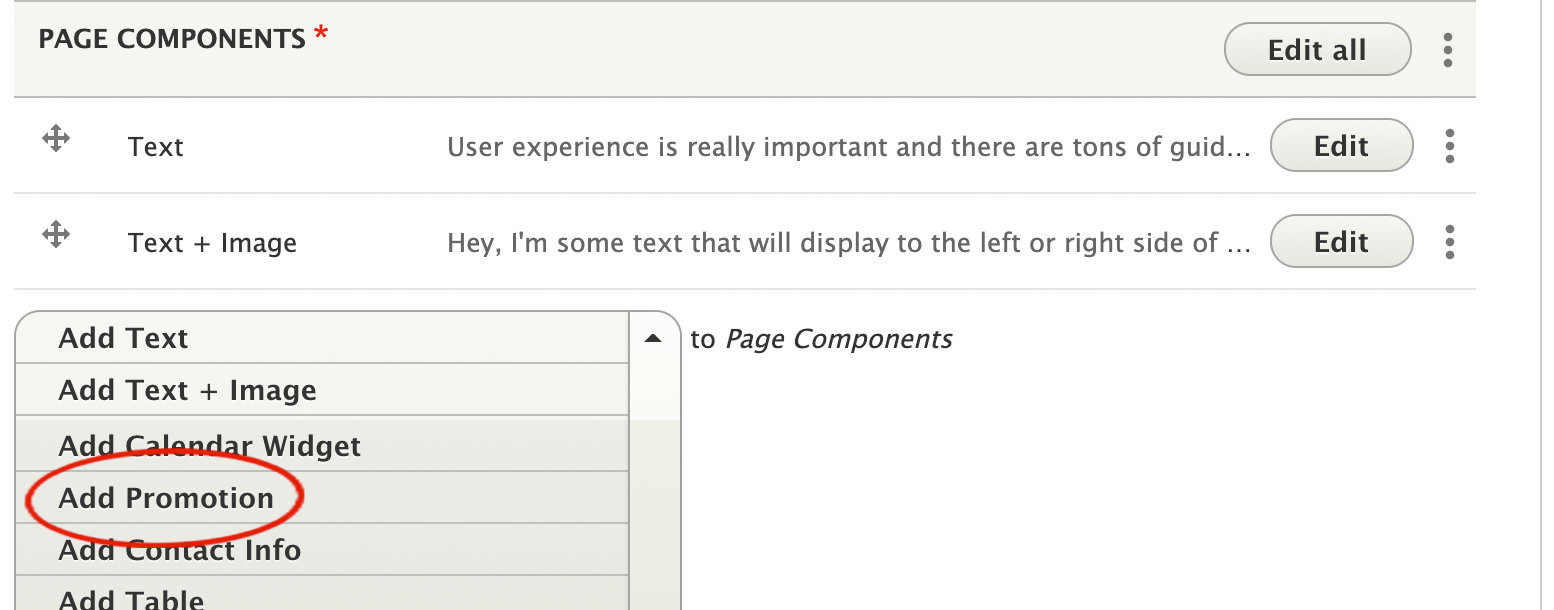The image size is (1554, 610).
Task: Click the drag handle for Text row
Action: coord(56,139)
